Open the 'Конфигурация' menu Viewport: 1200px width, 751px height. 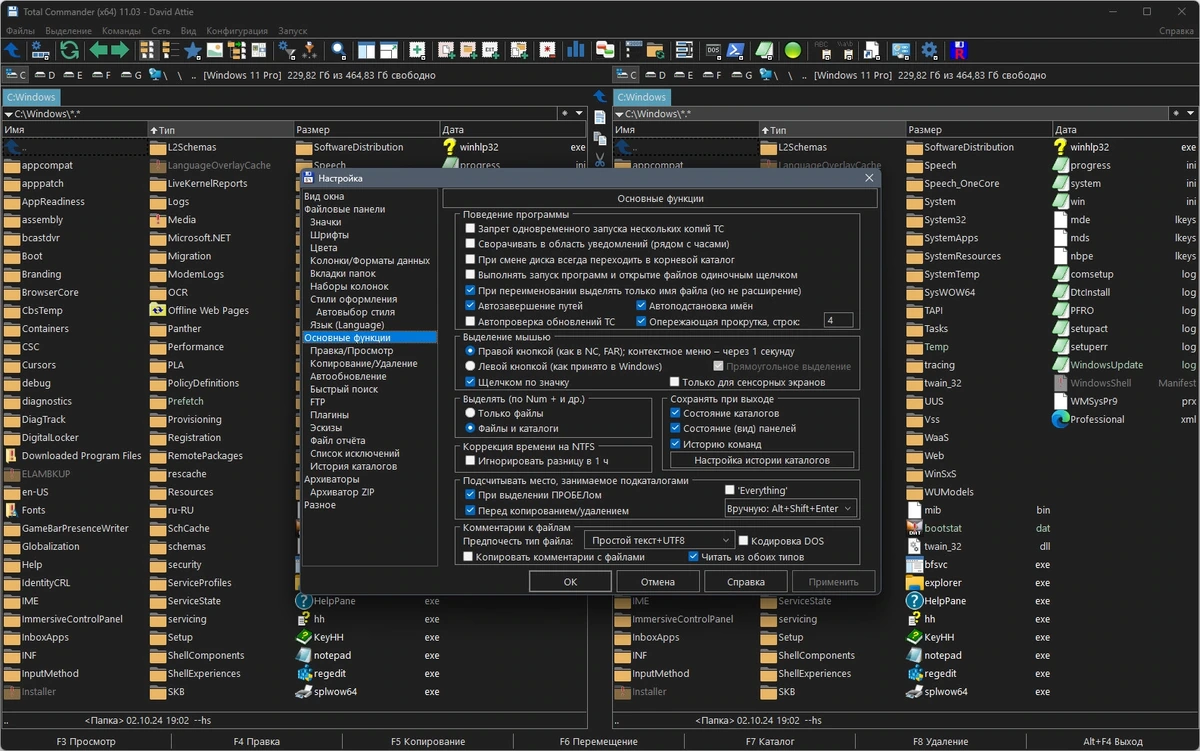(237, 31)
